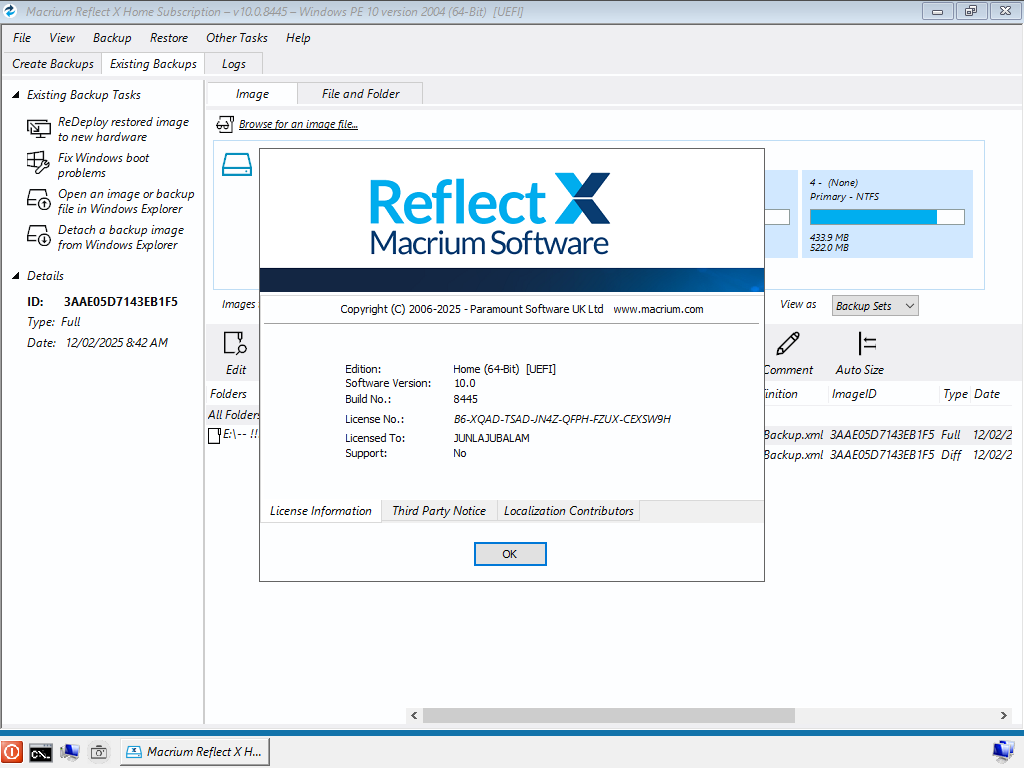
Task: Open the Third Party Notice tab
Action: point(439,511)
